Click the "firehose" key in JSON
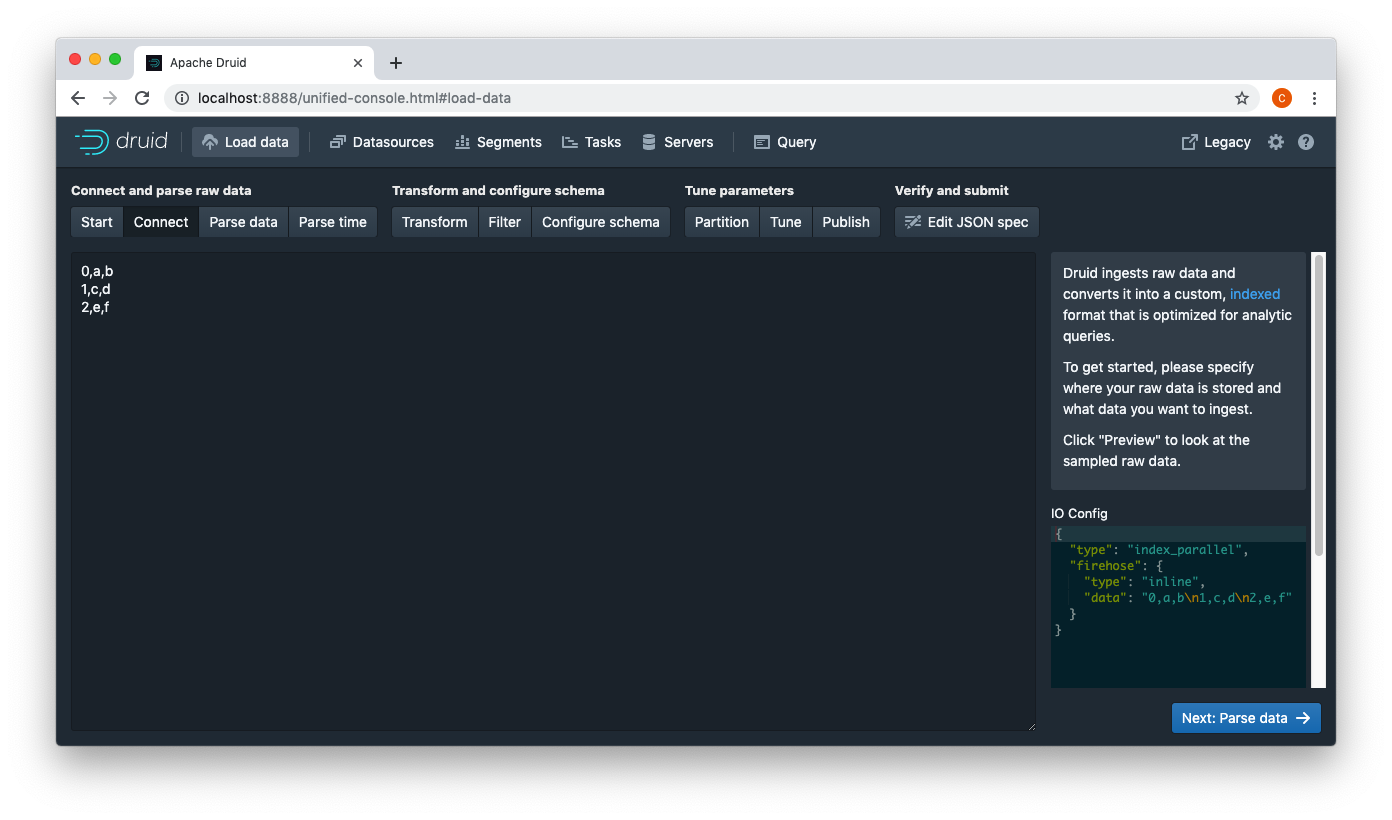The image size is (1392, 820). point(1105,566)
